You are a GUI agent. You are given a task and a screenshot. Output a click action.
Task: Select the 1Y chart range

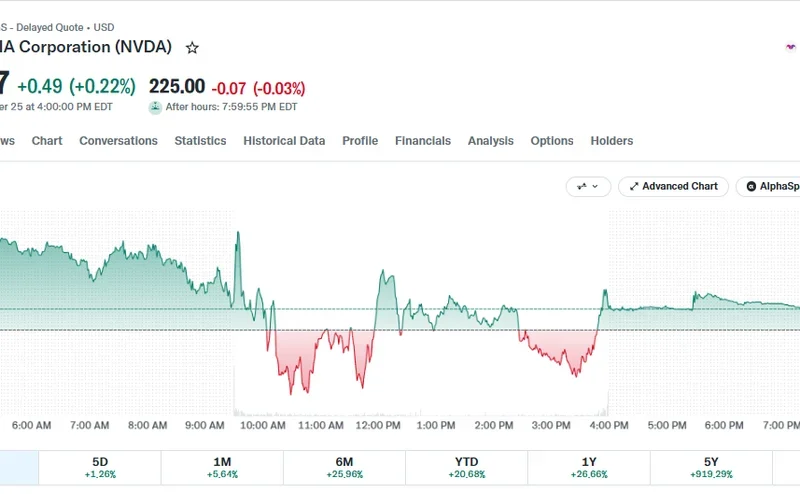click(589, 467)
